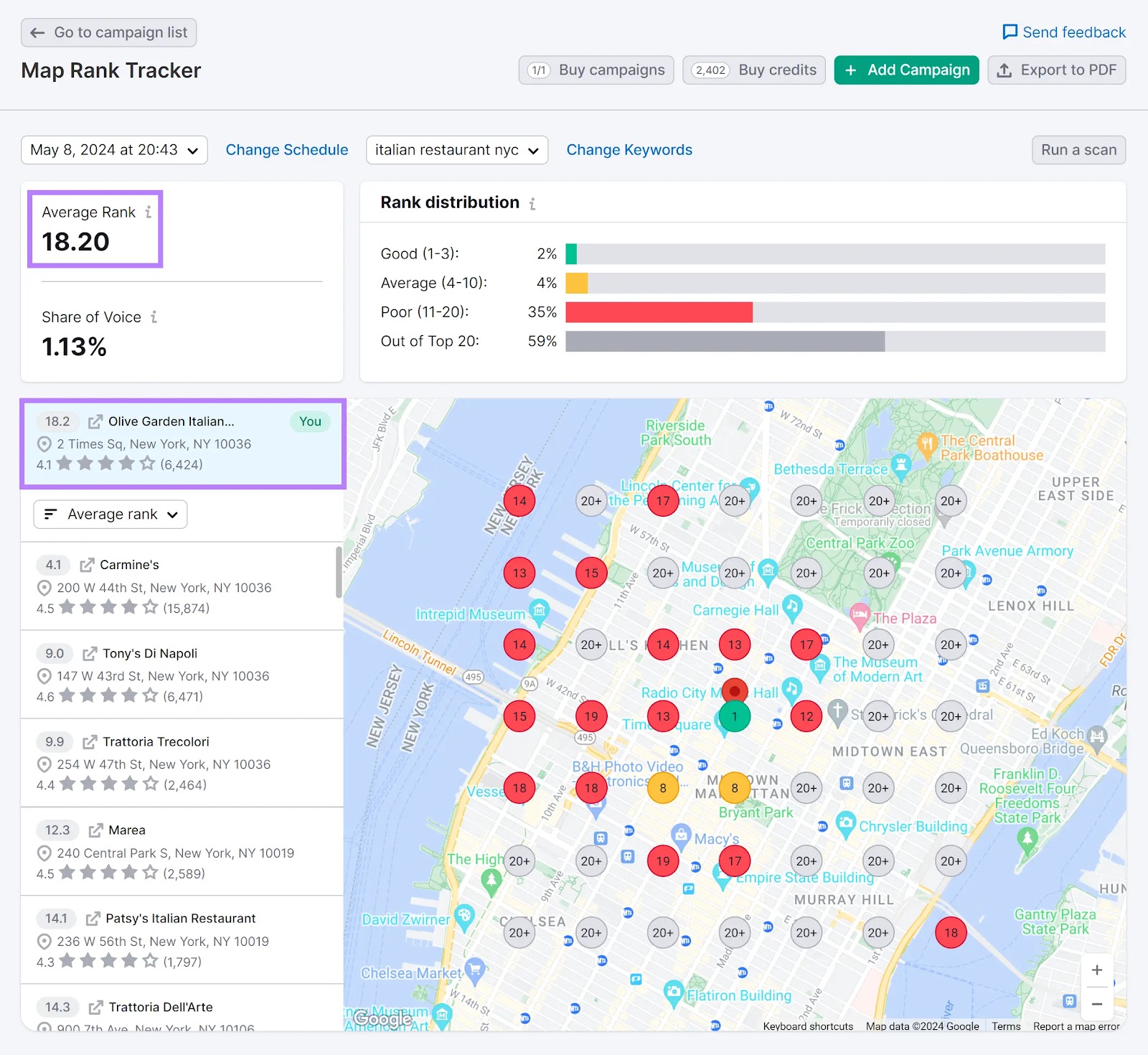Image resolution: width=1148 pixels, height=1055 pixels.
Task: Open Patsy's Italian Restaurant external link icon
Action: 93,918
